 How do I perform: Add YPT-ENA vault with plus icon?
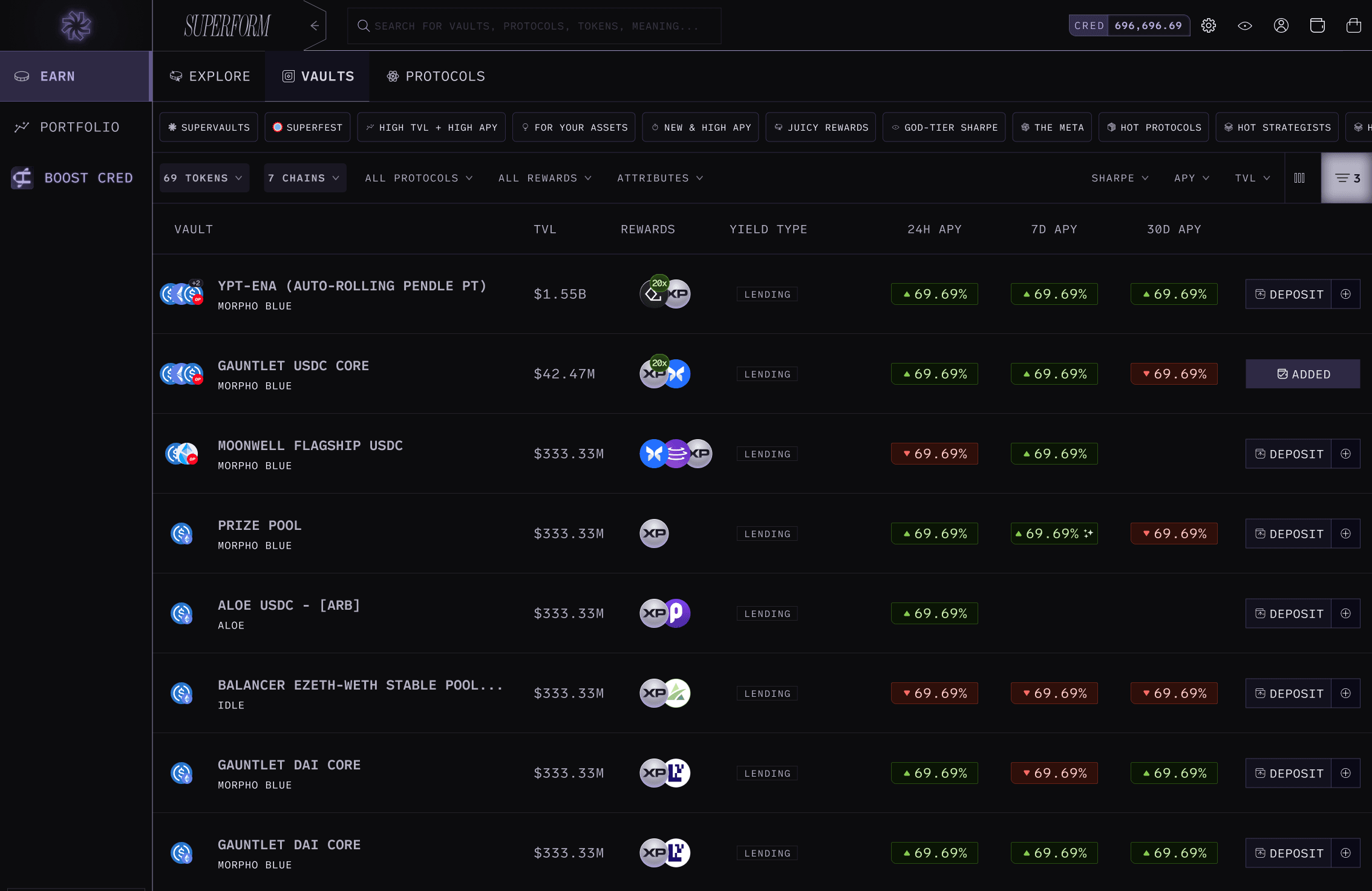pos(1345,294)
